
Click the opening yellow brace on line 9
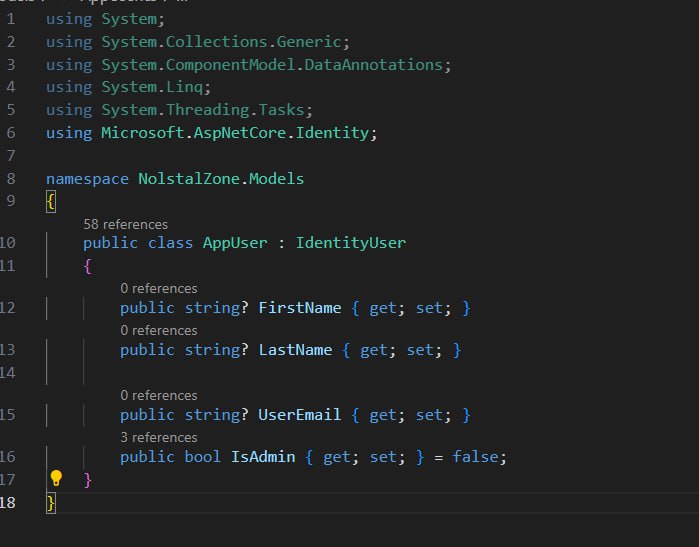pyautogui.click(x=51, y=202)
